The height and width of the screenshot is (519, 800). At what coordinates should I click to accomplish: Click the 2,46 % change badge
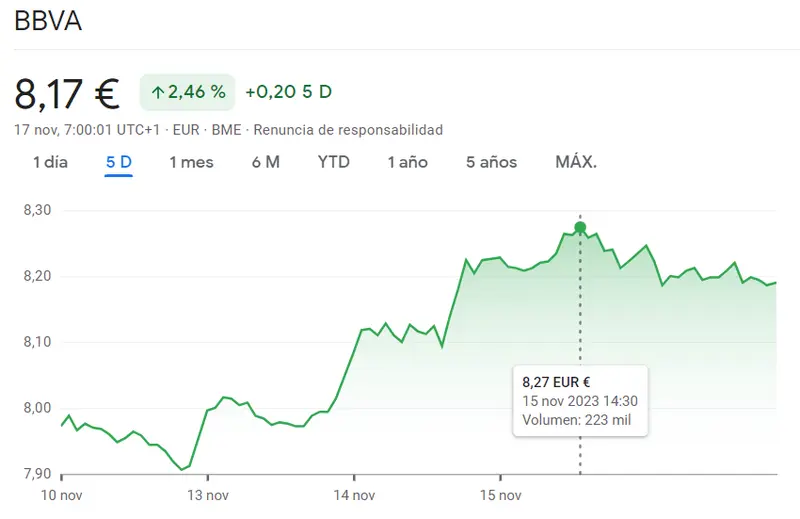tap(187, 92)
